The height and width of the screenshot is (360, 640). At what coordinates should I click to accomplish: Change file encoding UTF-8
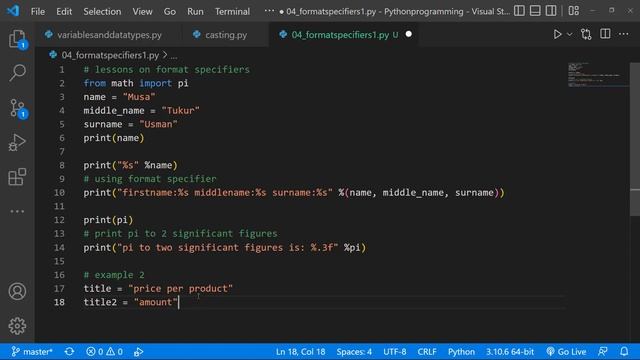tap(394, 351)
